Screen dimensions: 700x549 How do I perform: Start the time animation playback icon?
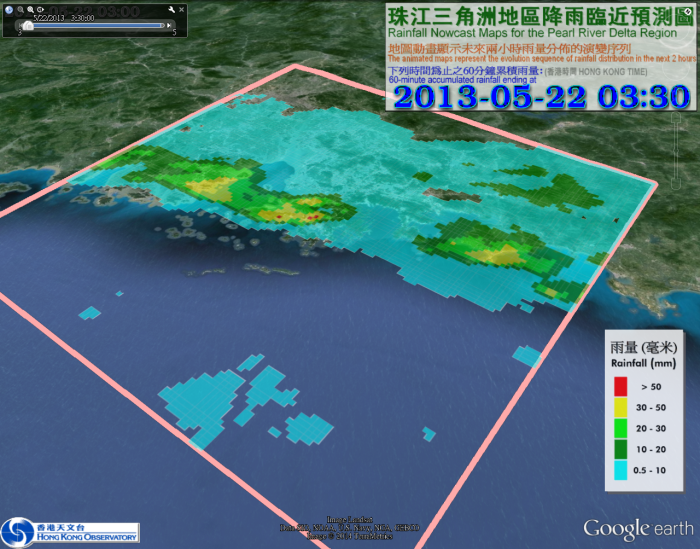pos(40,10)
